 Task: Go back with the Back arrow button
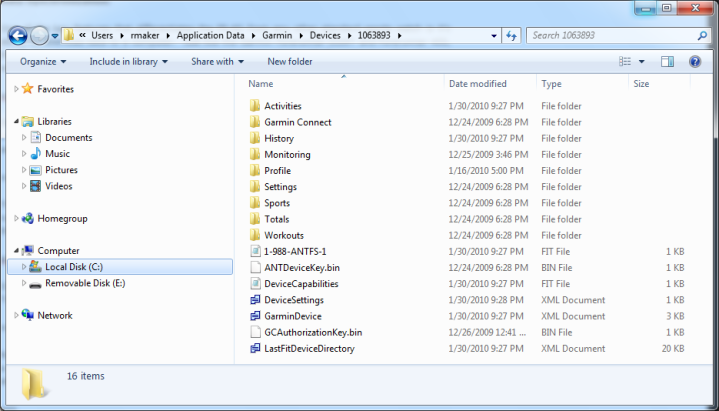(x=18, y=35)
